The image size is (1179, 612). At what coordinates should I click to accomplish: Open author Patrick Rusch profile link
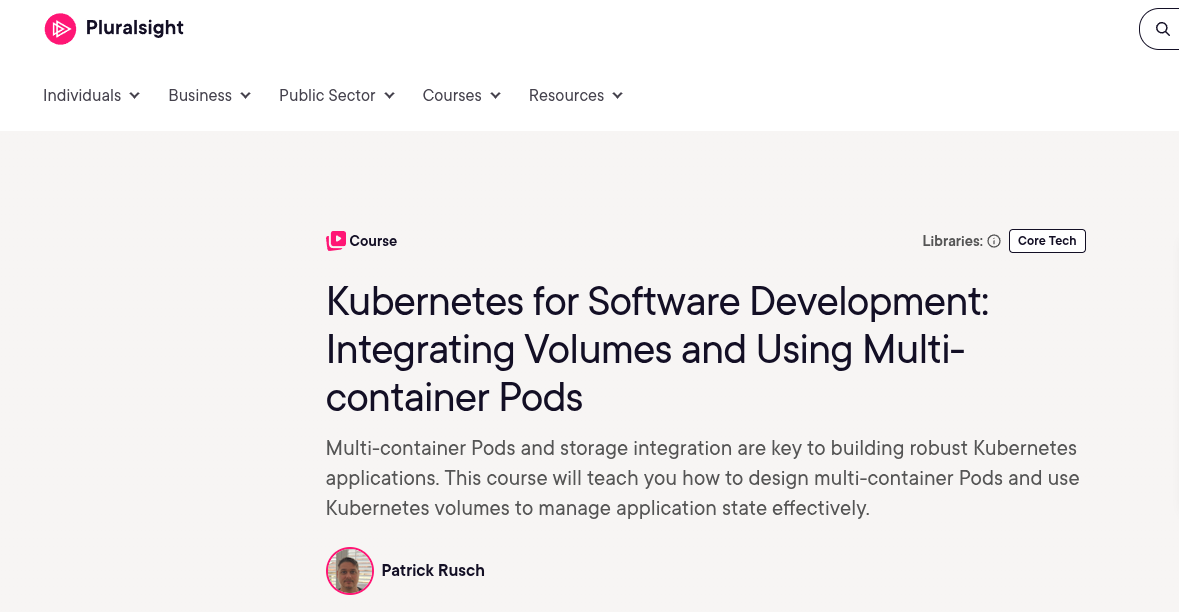pyautogui.click(x=433, y=571)
